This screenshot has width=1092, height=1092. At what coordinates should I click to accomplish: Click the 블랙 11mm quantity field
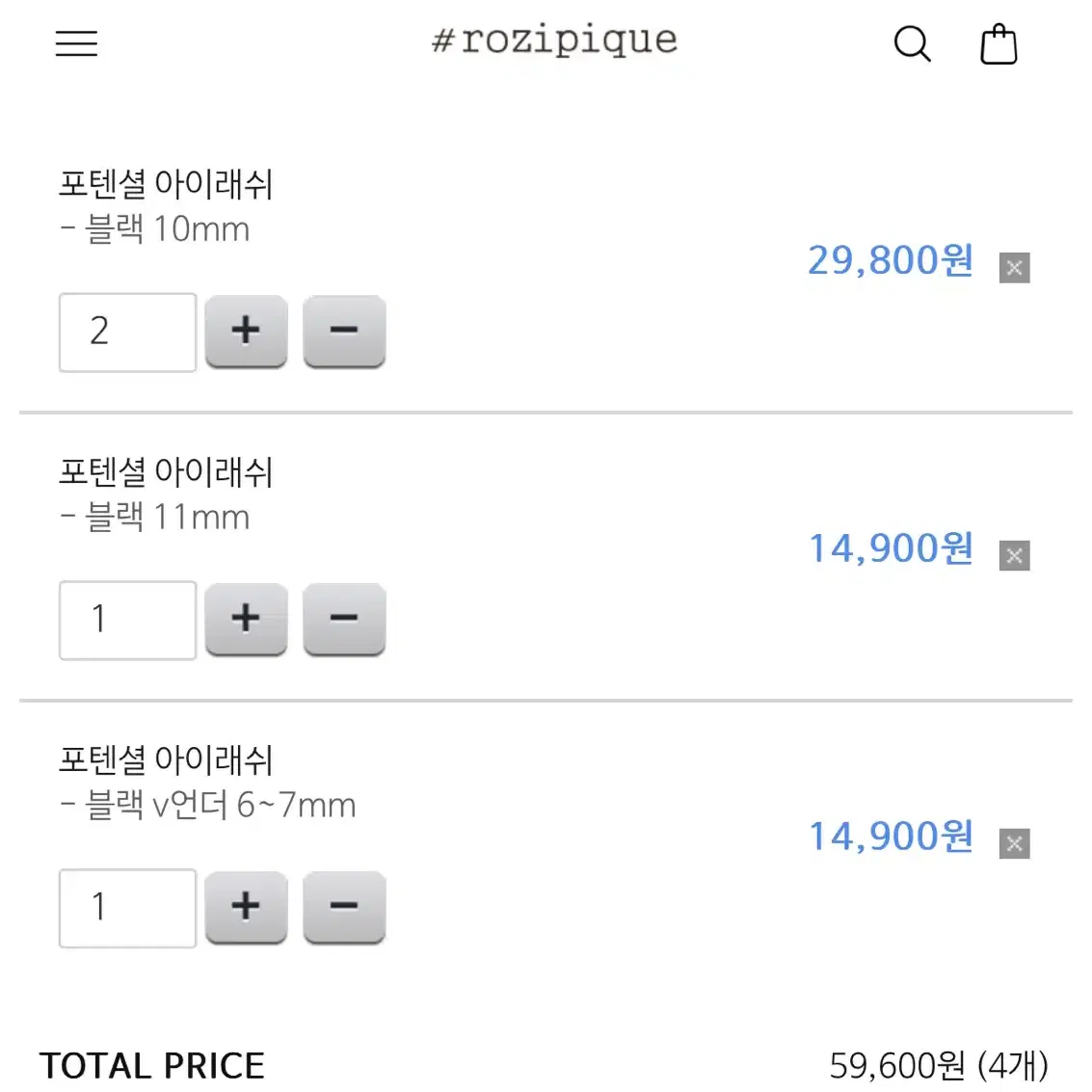(x=128, y=621)
